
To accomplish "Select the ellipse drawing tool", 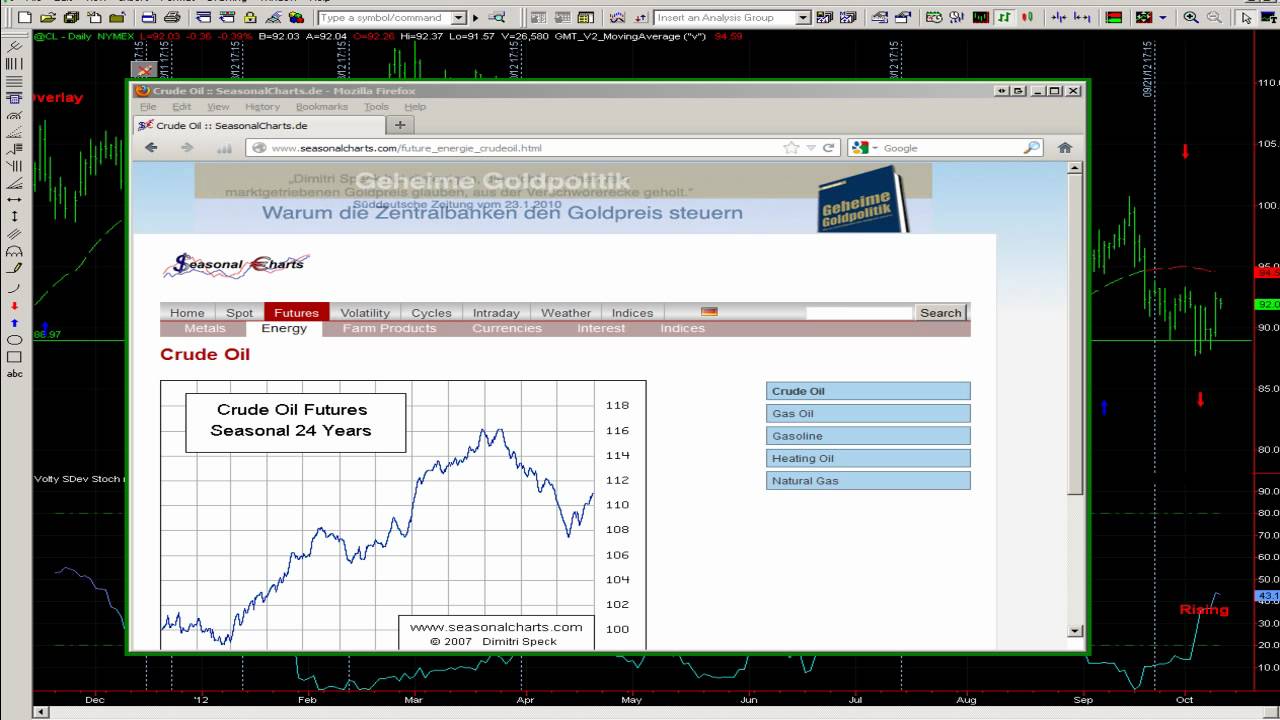I will point(14,340).
